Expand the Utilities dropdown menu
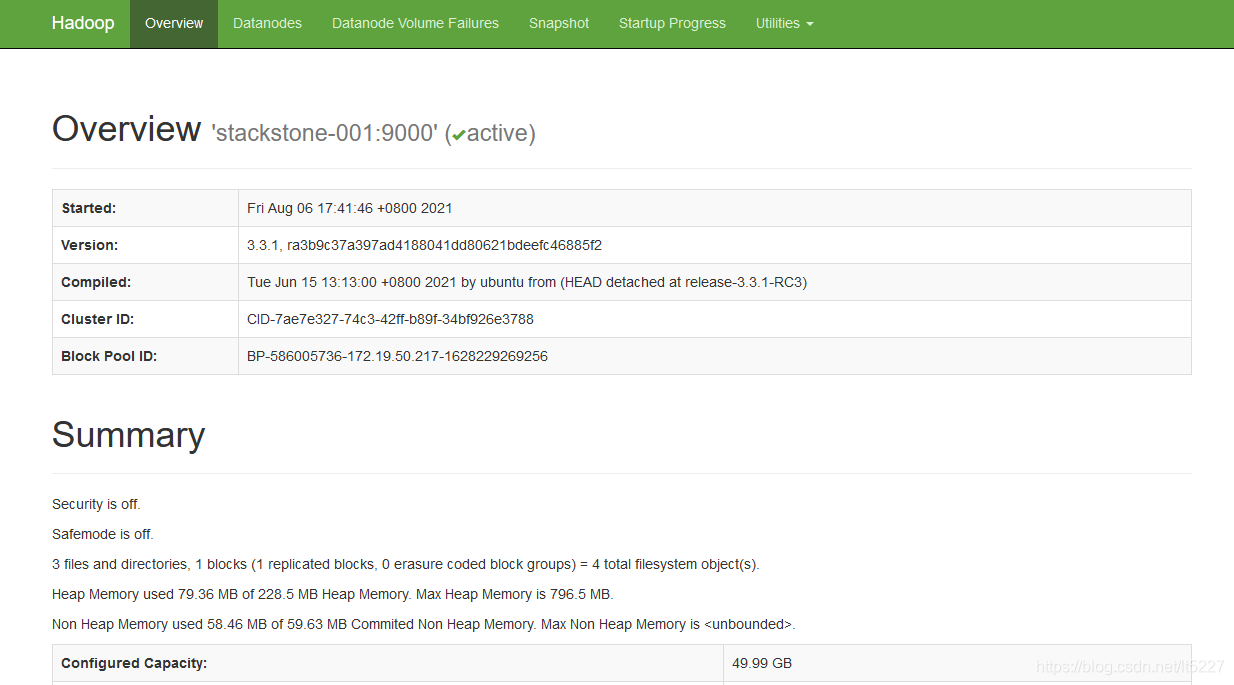 785,23
